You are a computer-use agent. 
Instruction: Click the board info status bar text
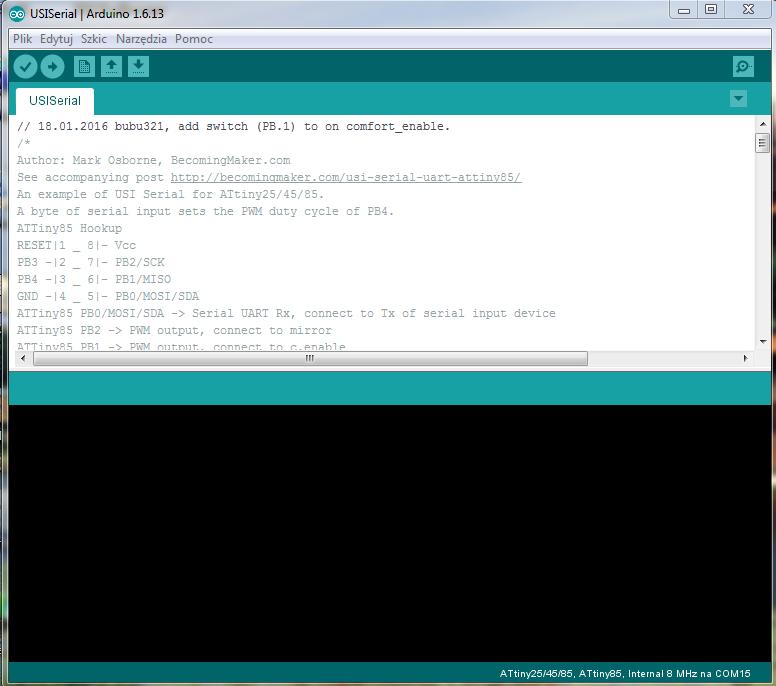click(625, 674)
